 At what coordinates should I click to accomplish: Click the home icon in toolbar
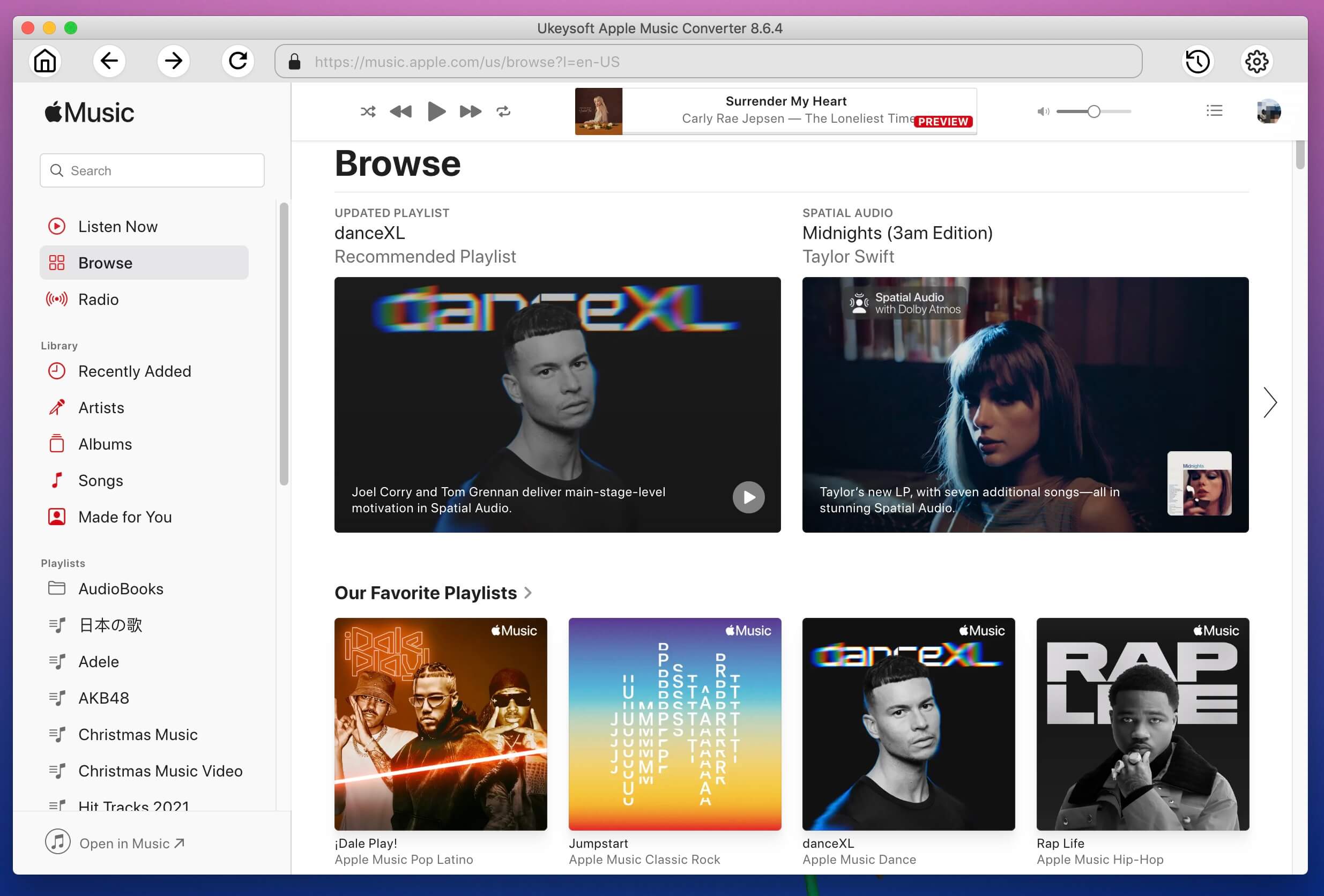[x=45, y=61]
